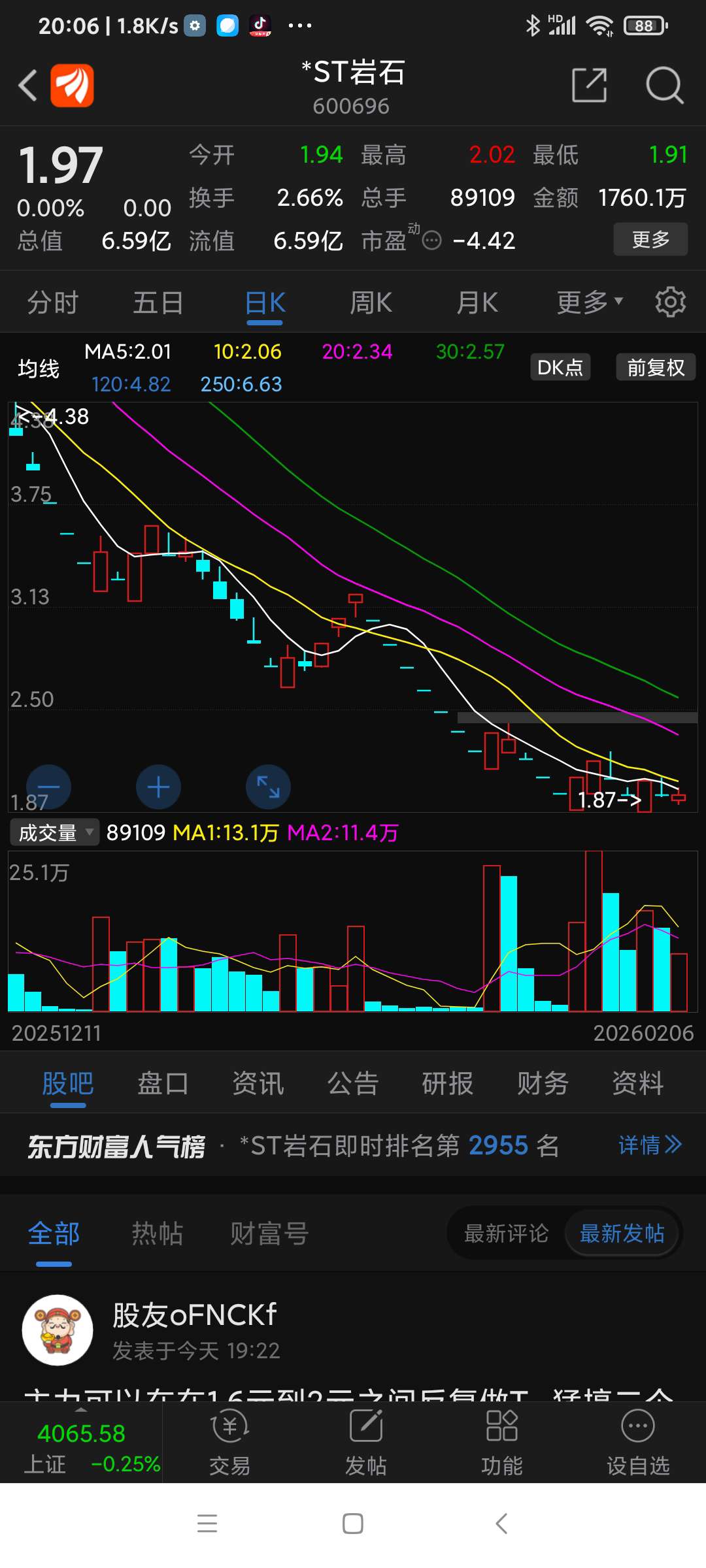Select the 分时 chart tab
This screenshot has height=1568, width=706.
click(x=53, y=302)
